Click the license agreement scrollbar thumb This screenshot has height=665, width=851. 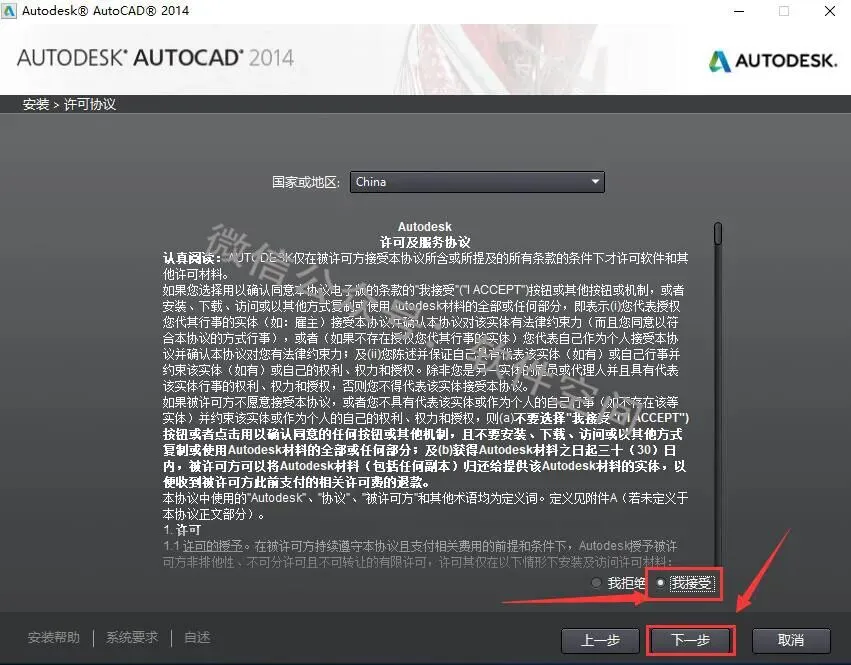pos(718,234)
